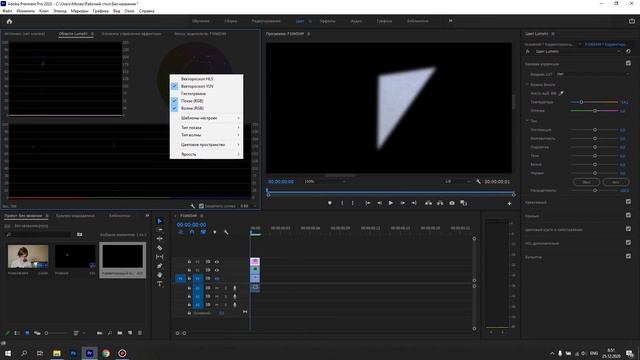Select the Selection arrow tool

(160, 221)
